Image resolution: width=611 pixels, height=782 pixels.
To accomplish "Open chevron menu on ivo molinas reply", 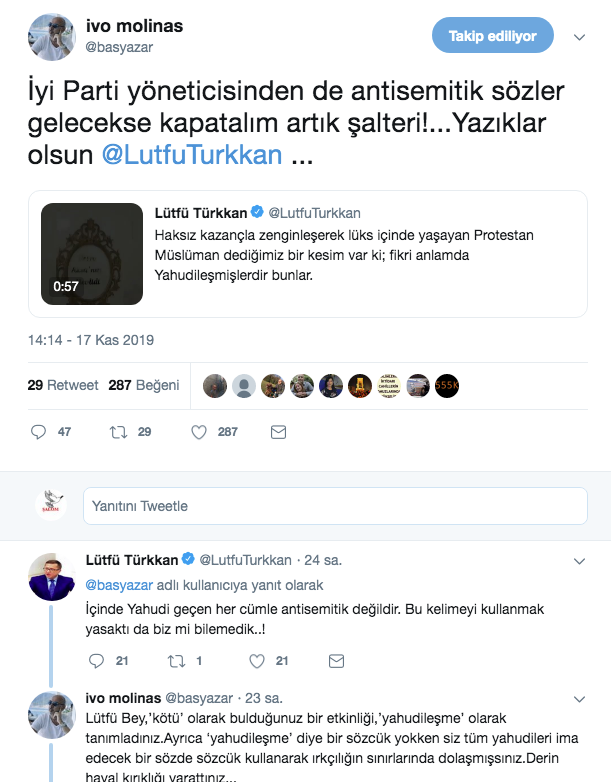I will [579, 699].
